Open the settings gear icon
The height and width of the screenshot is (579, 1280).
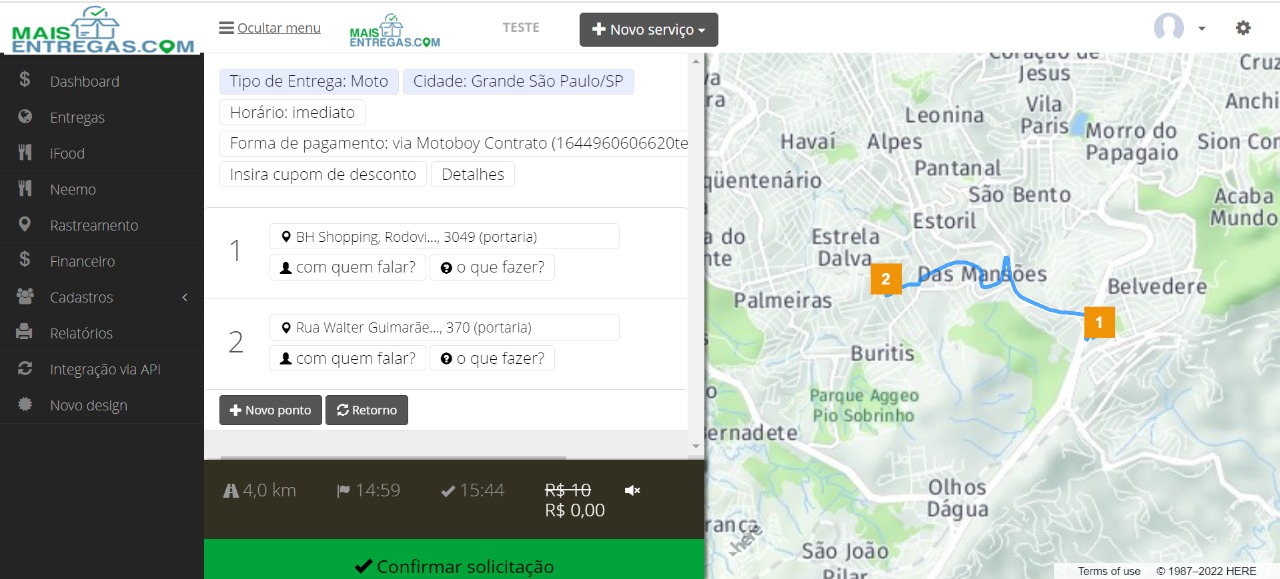[1243, 28]
